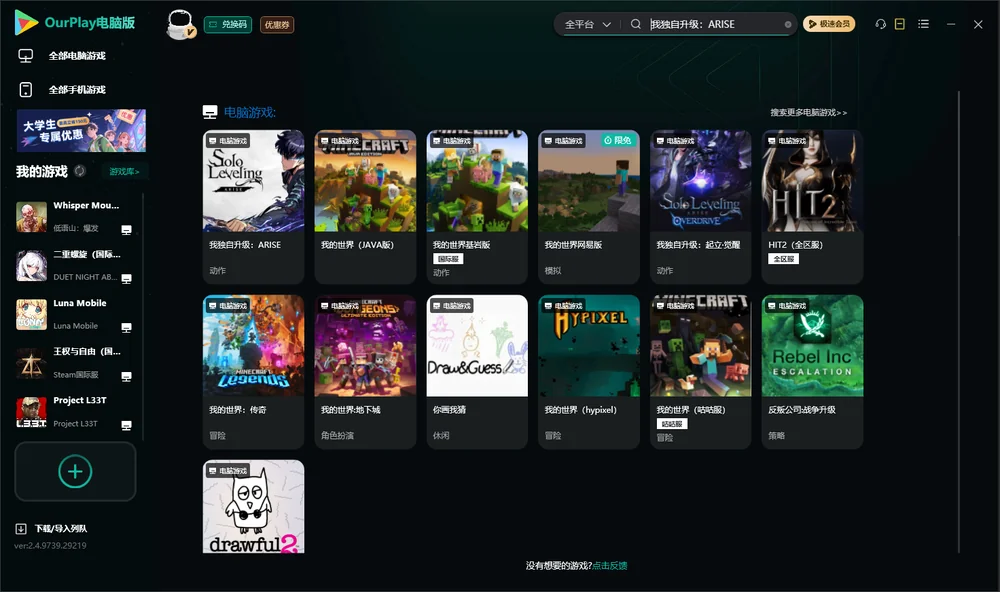Open the 优惠券 coupons button

[x=277, y=25]
